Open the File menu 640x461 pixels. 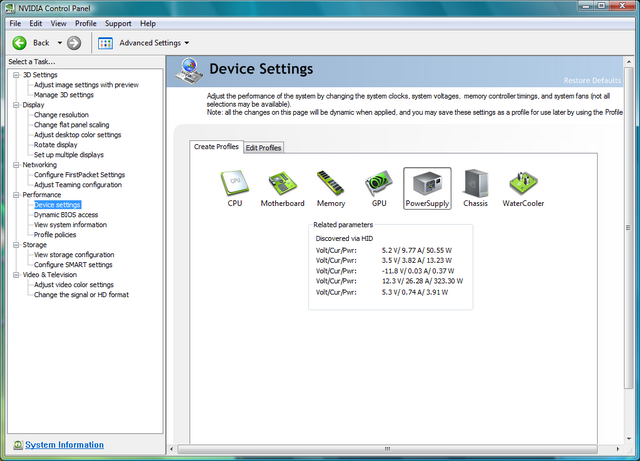click(x=15, y=24)
